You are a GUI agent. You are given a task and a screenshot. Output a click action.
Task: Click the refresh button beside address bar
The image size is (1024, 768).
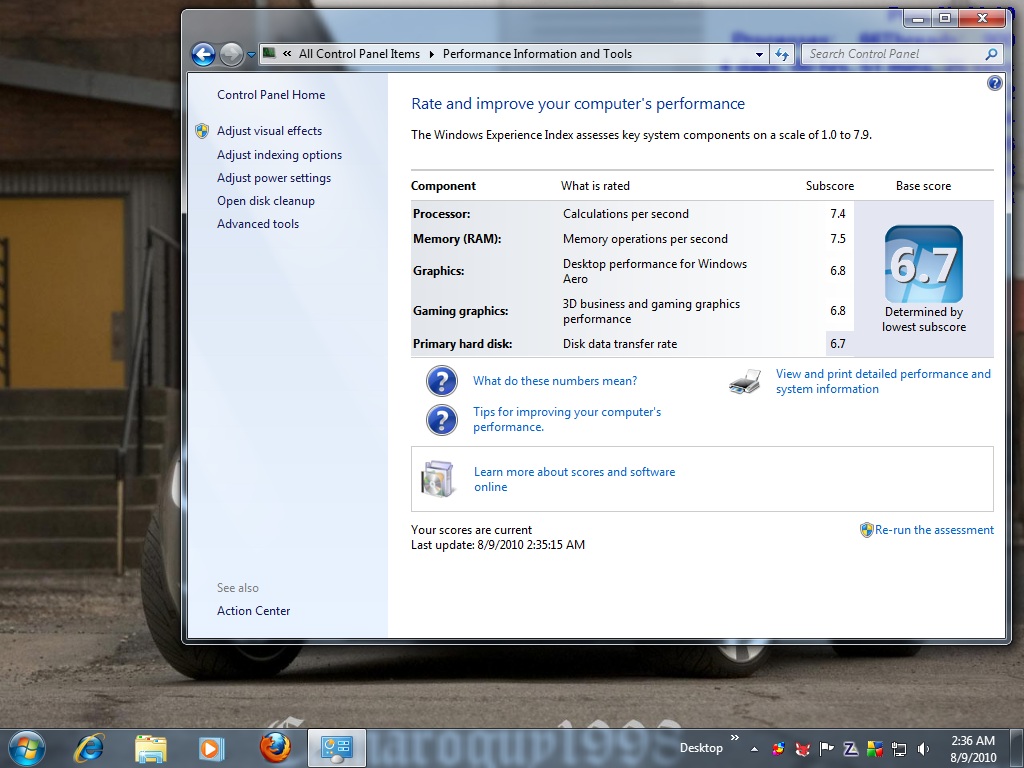(x=782, y=54)
